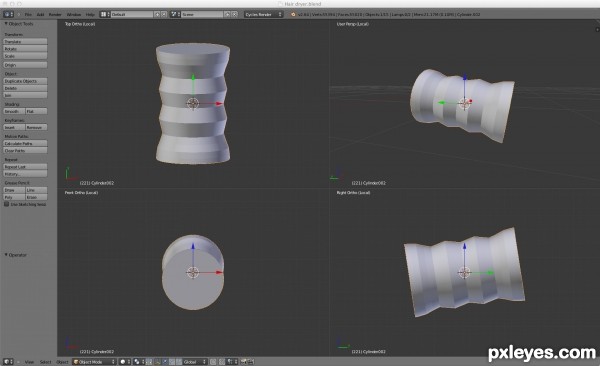Click the Translate button
The width and height of the screenshot is (600, 366).
(25, 41)
